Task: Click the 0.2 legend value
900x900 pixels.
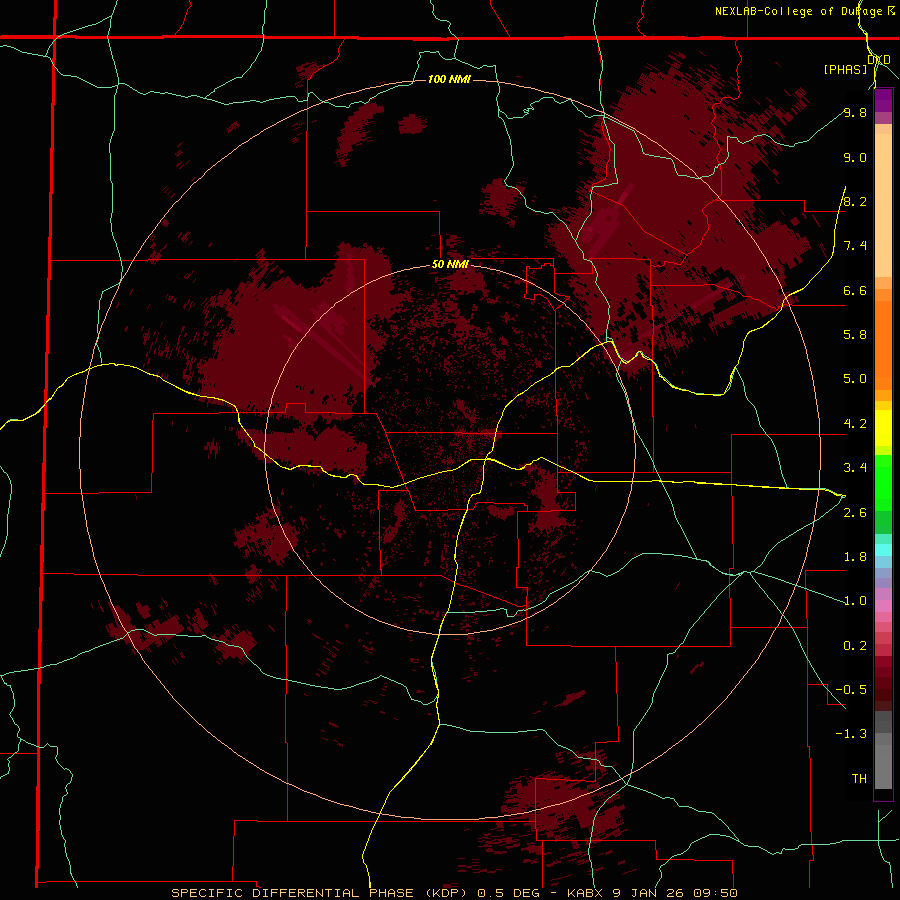Action: click(x=855, y=646)
